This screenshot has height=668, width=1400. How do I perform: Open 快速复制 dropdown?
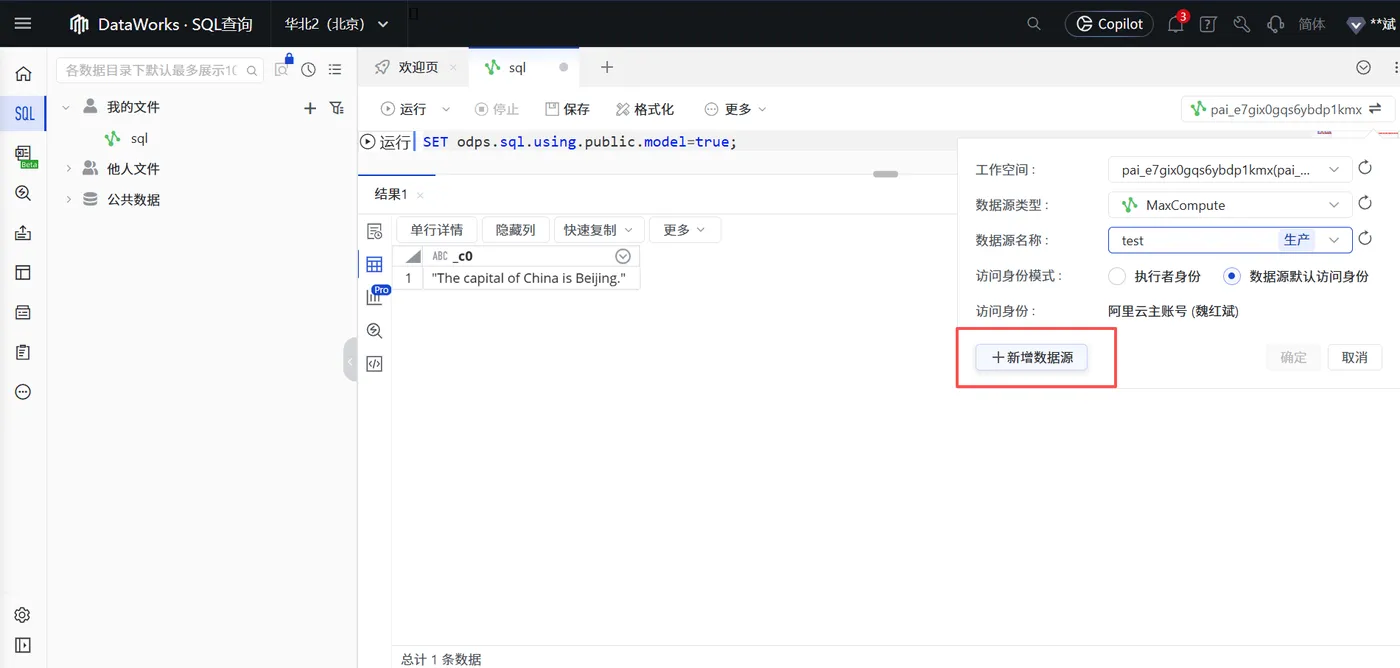coord(599,230)
